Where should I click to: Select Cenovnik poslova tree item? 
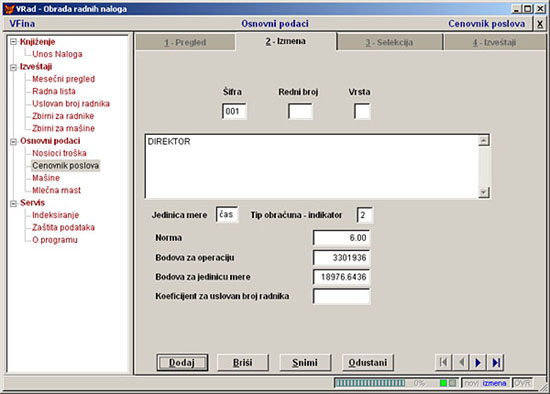point(66,166)
